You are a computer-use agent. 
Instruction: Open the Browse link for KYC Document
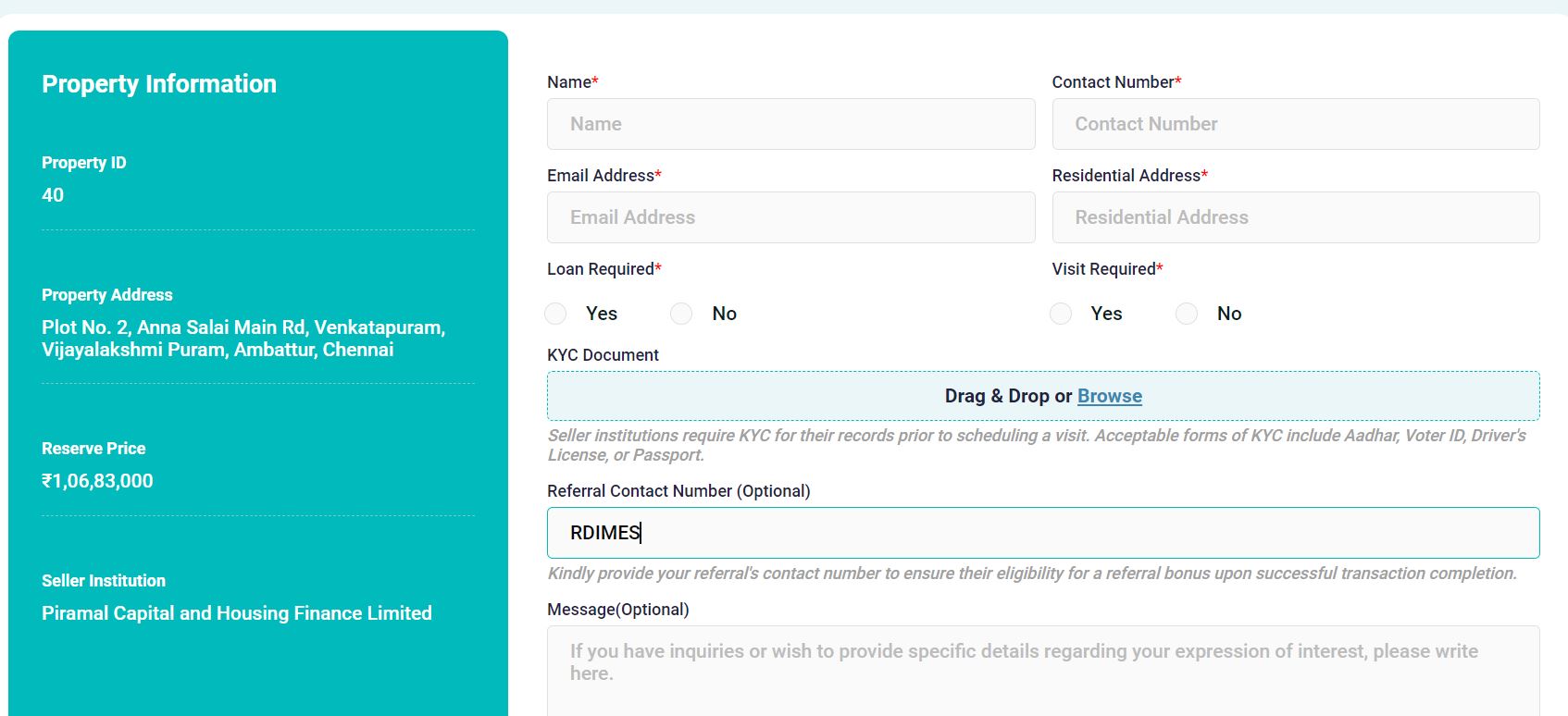point(1109,396)
